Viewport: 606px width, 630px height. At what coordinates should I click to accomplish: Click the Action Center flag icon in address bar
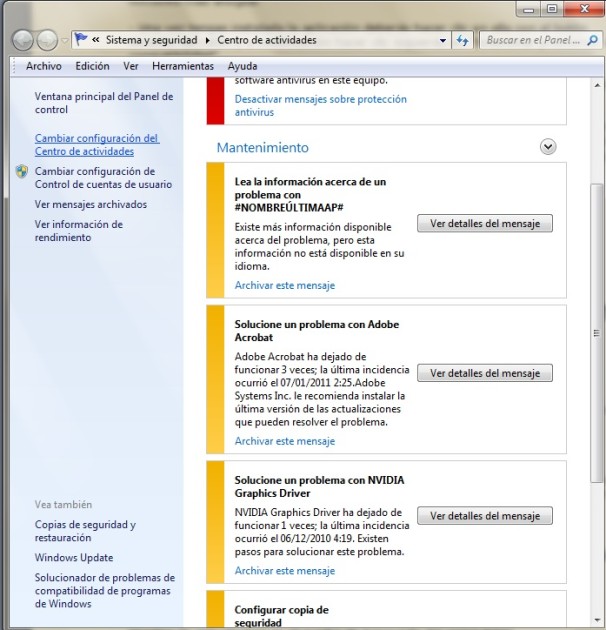tap(81, 39)
